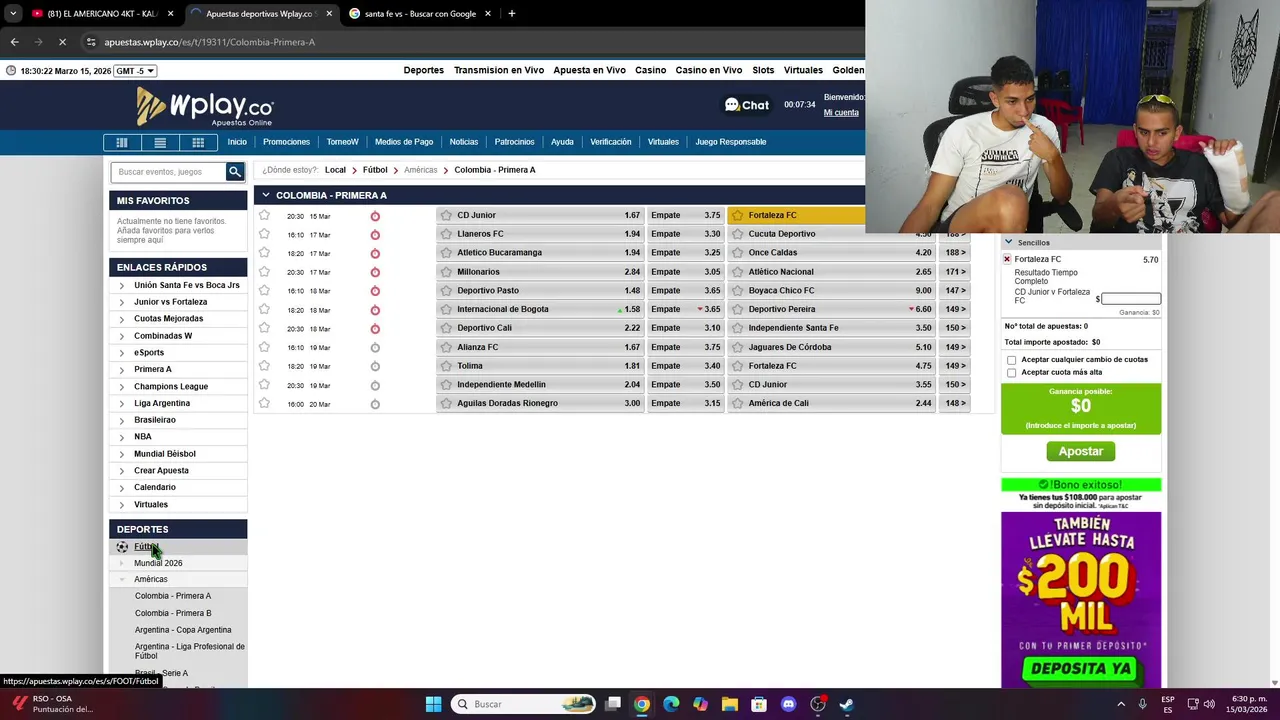Open NBA quick link
The height and width of the screenshot is (720, 1280).
pos(143,437)
